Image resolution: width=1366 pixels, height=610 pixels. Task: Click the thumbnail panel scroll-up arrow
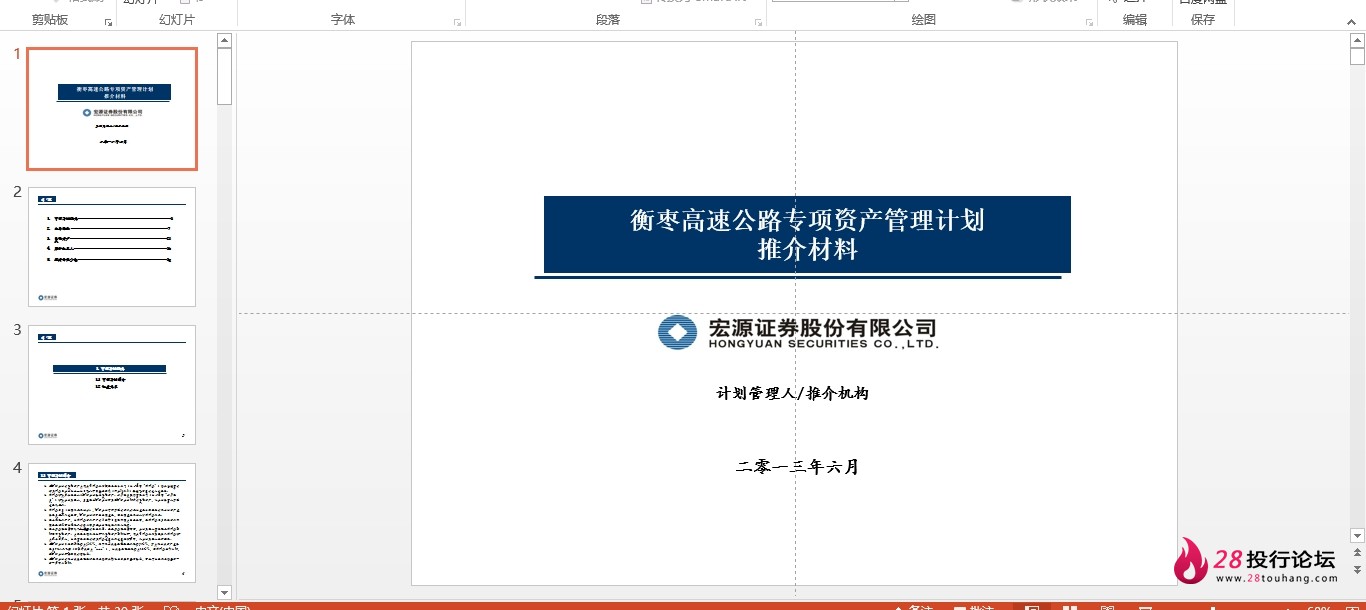point(224,40)
